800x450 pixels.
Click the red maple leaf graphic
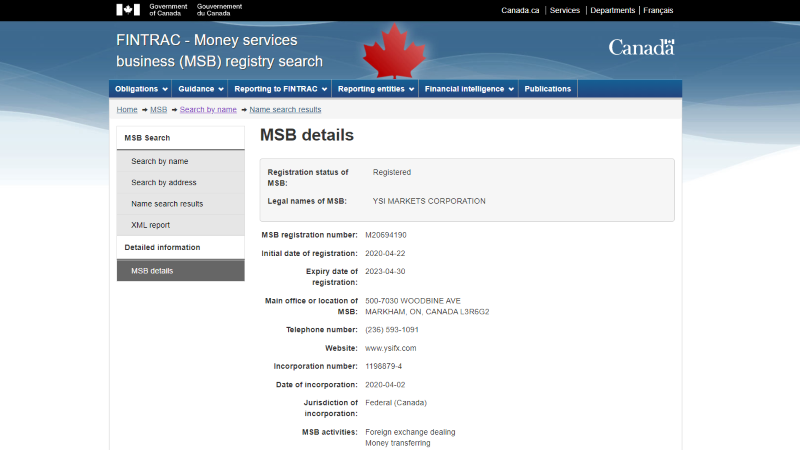[x=394, y=51]
